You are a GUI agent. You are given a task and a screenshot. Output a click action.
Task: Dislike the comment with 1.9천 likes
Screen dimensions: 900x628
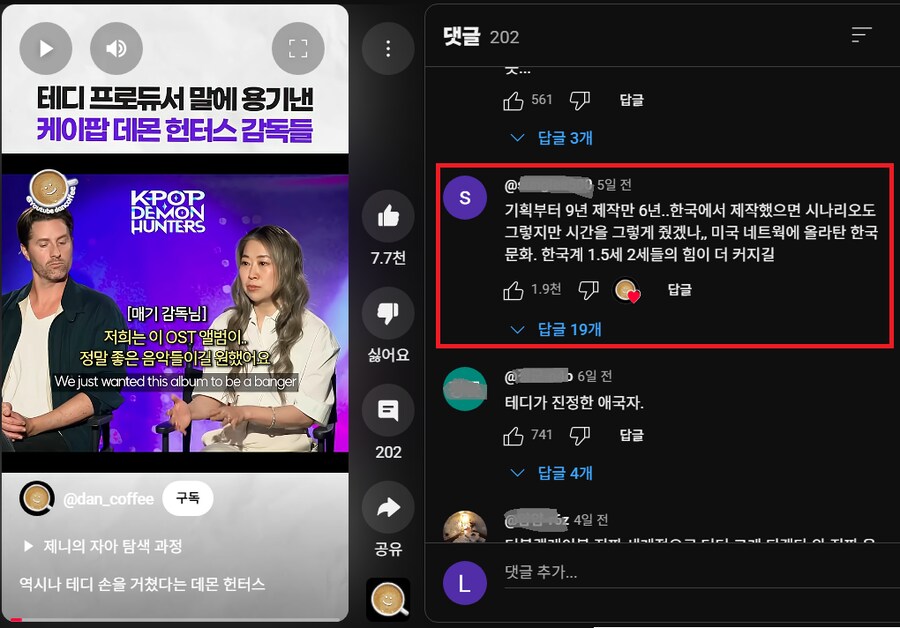click(588, 290)
